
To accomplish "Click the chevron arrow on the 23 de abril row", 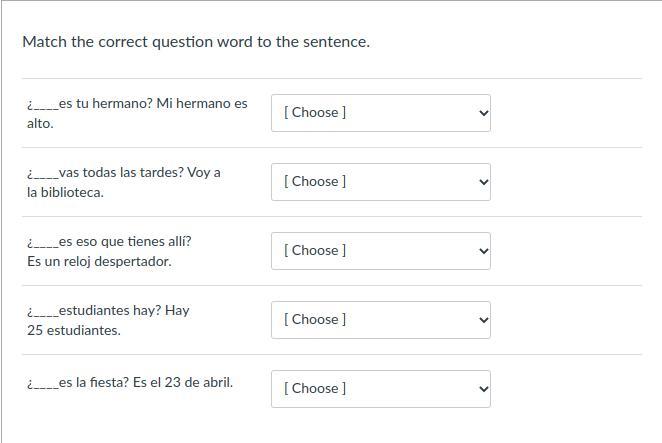I will tap(484, 389).
